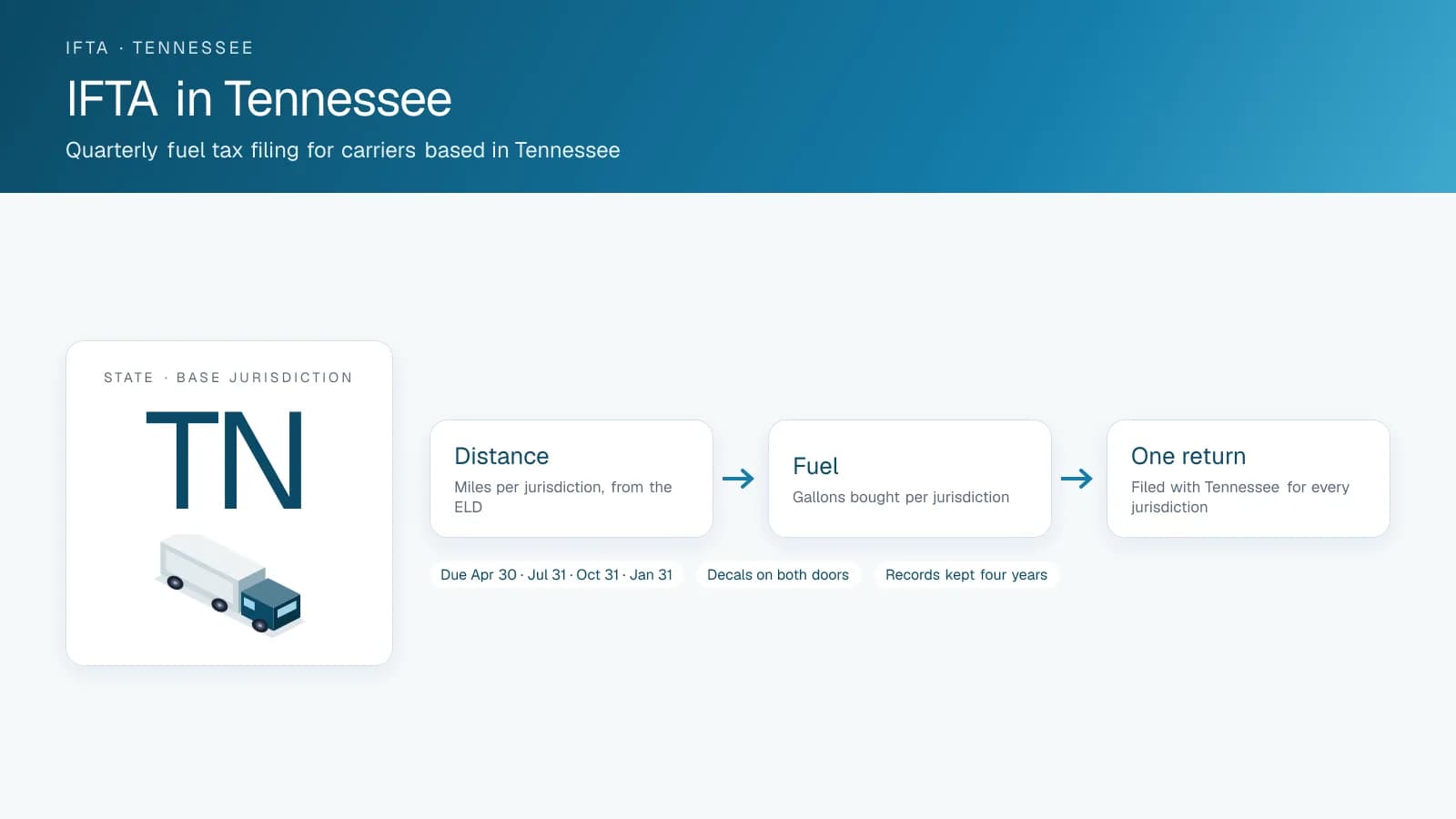Click the IFTA in Tennessee title
Image resolution: width=1456 pixels, height=819 pixels.
coord(259,99)
